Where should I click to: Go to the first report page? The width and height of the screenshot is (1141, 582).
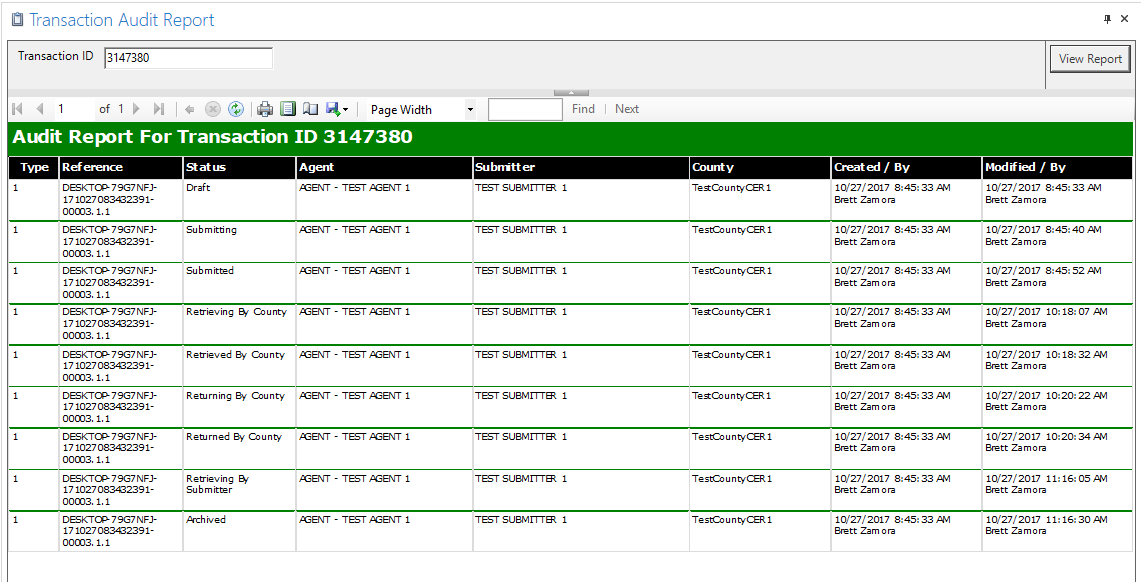click(17, 109)
